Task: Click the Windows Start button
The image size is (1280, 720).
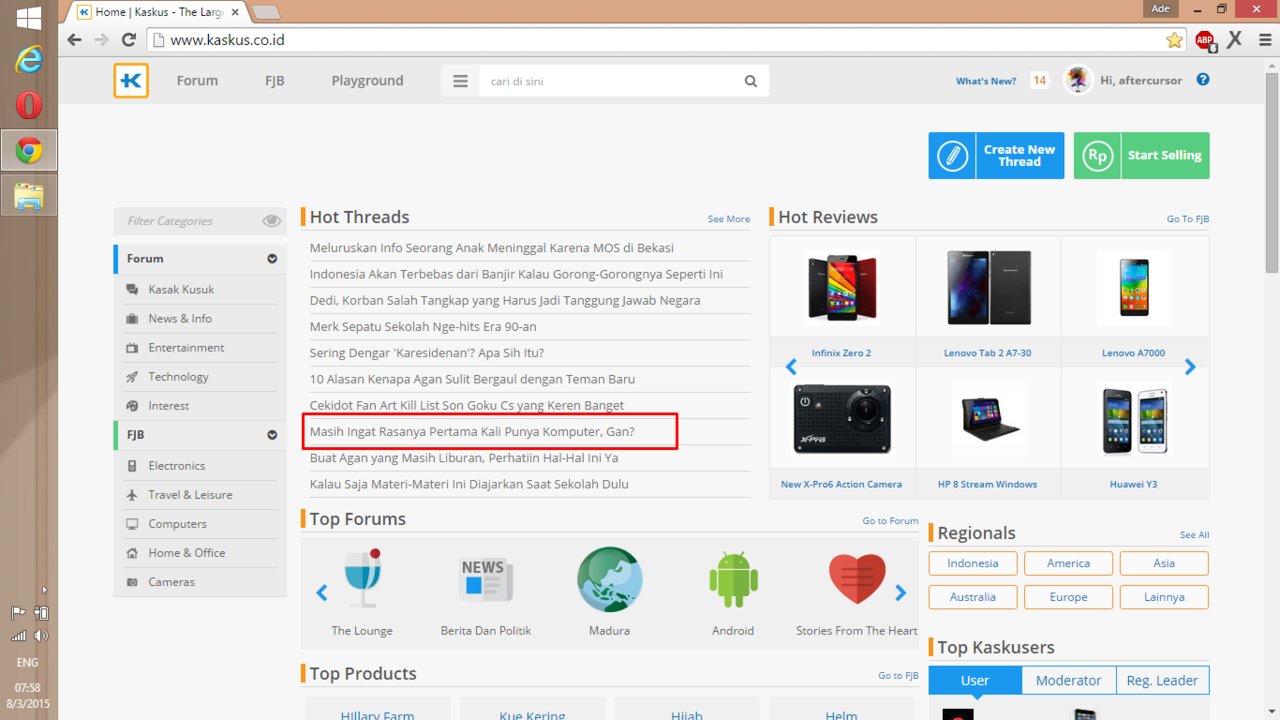Action: pos(29,17)
